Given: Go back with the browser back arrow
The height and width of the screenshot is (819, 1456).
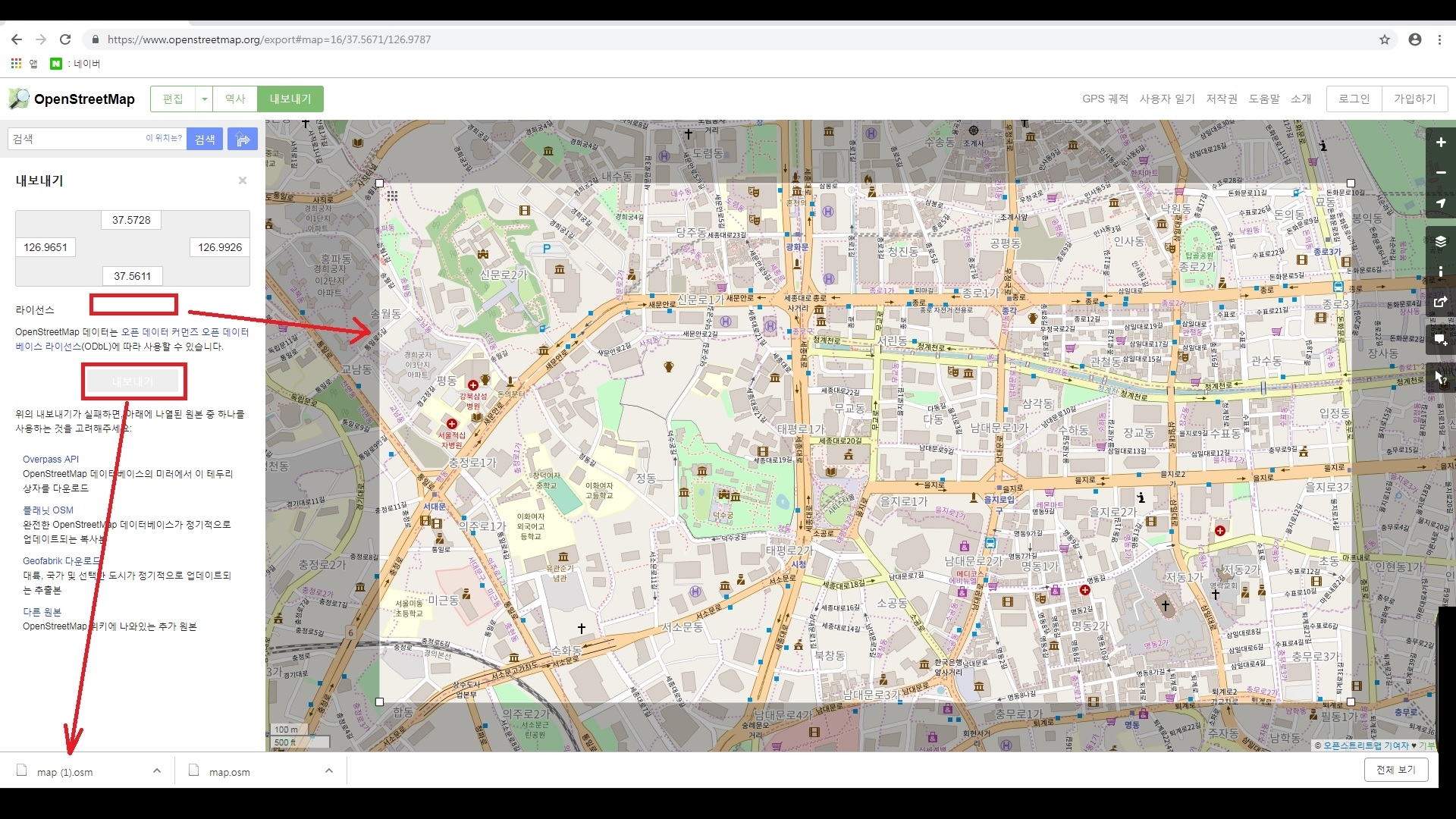Looking at the screenshot, I should pyautogui.click(x=17, y=39).
